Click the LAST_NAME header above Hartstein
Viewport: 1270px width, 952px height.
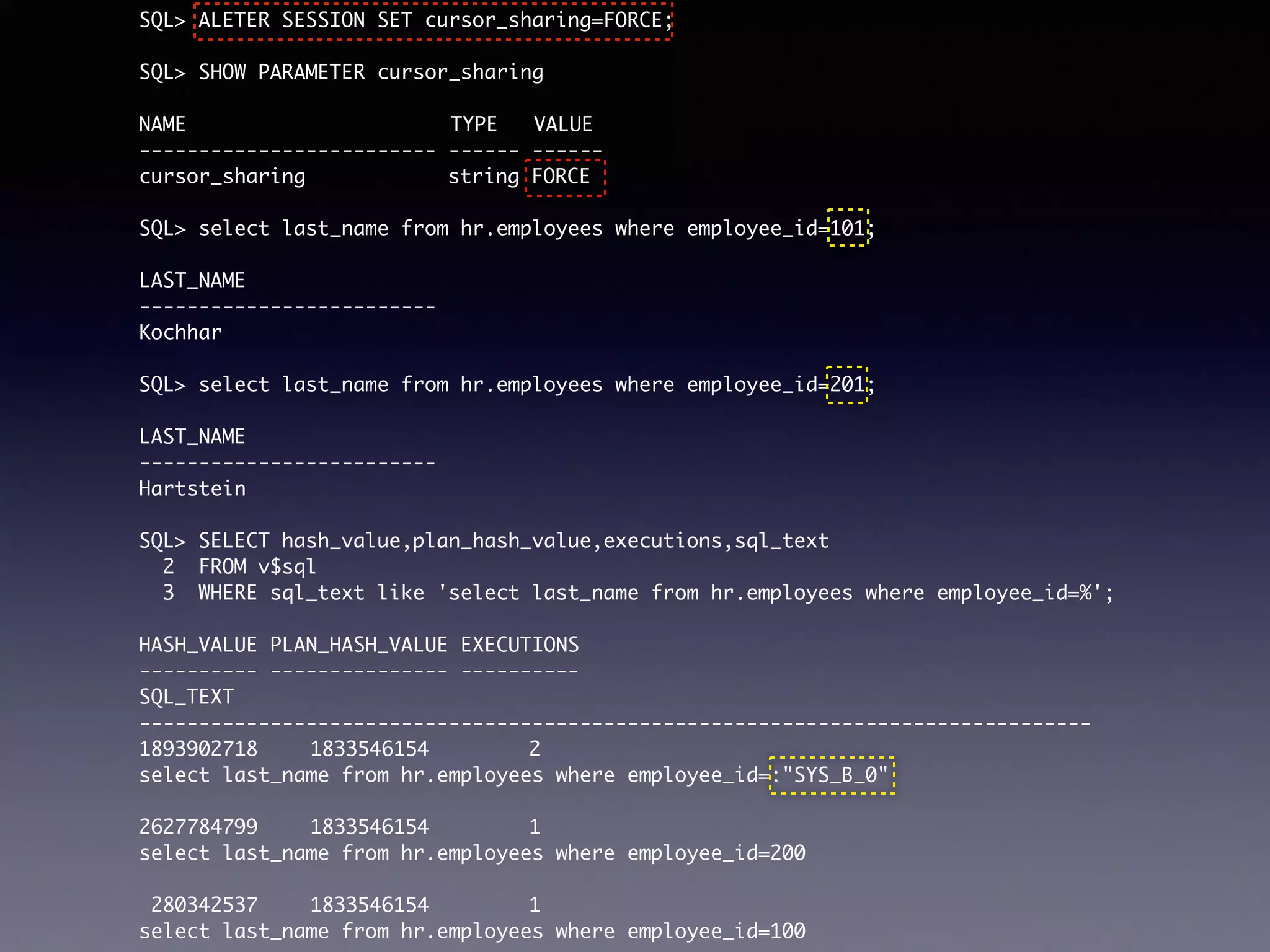tap(192, 436)
